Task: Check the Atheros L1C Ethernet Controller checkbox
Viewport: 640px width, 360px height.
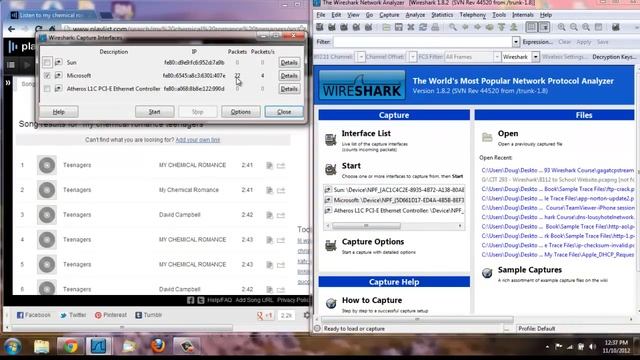Action: pos(47,89)
